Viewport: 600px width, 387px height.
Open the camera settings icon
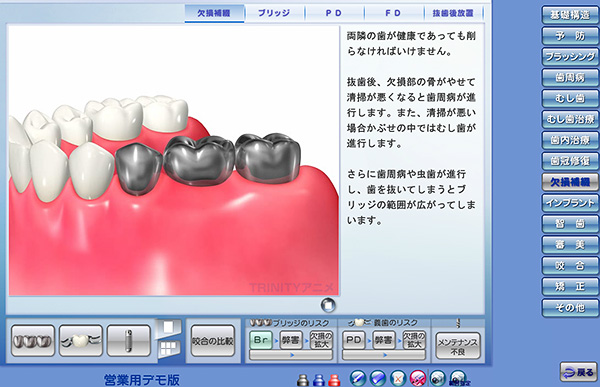click(x=458, y=379)
